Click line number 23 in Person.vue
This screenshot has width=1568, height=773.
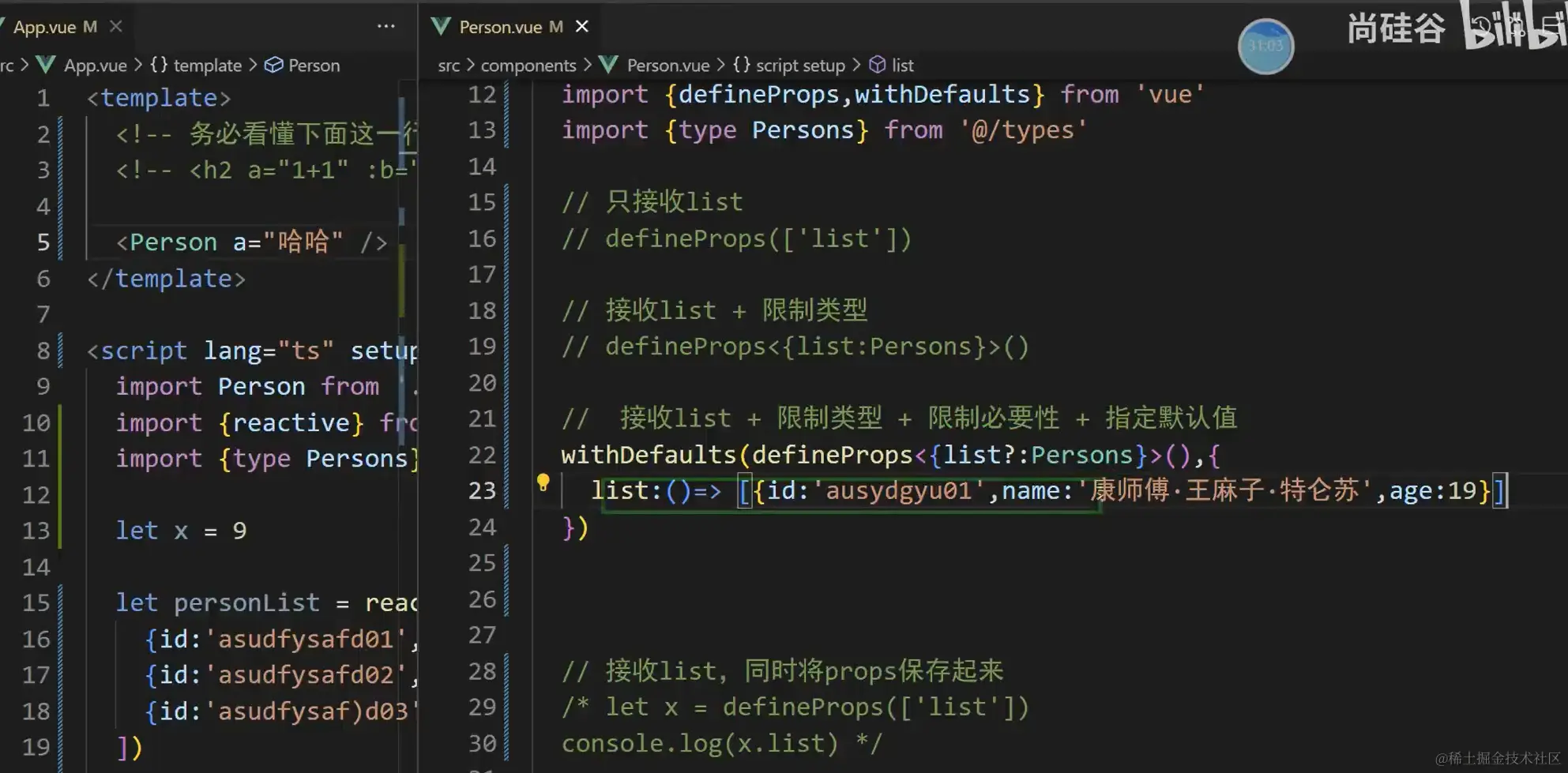coord(482,491)
